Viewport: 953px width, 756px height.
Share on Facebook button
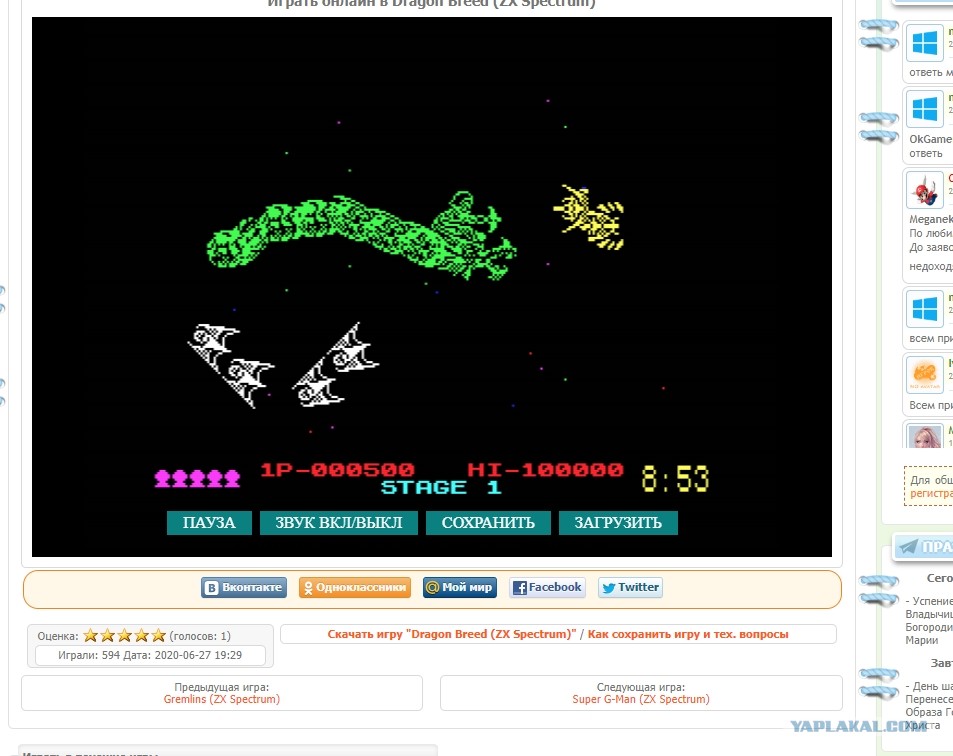[x=548, y=588]
